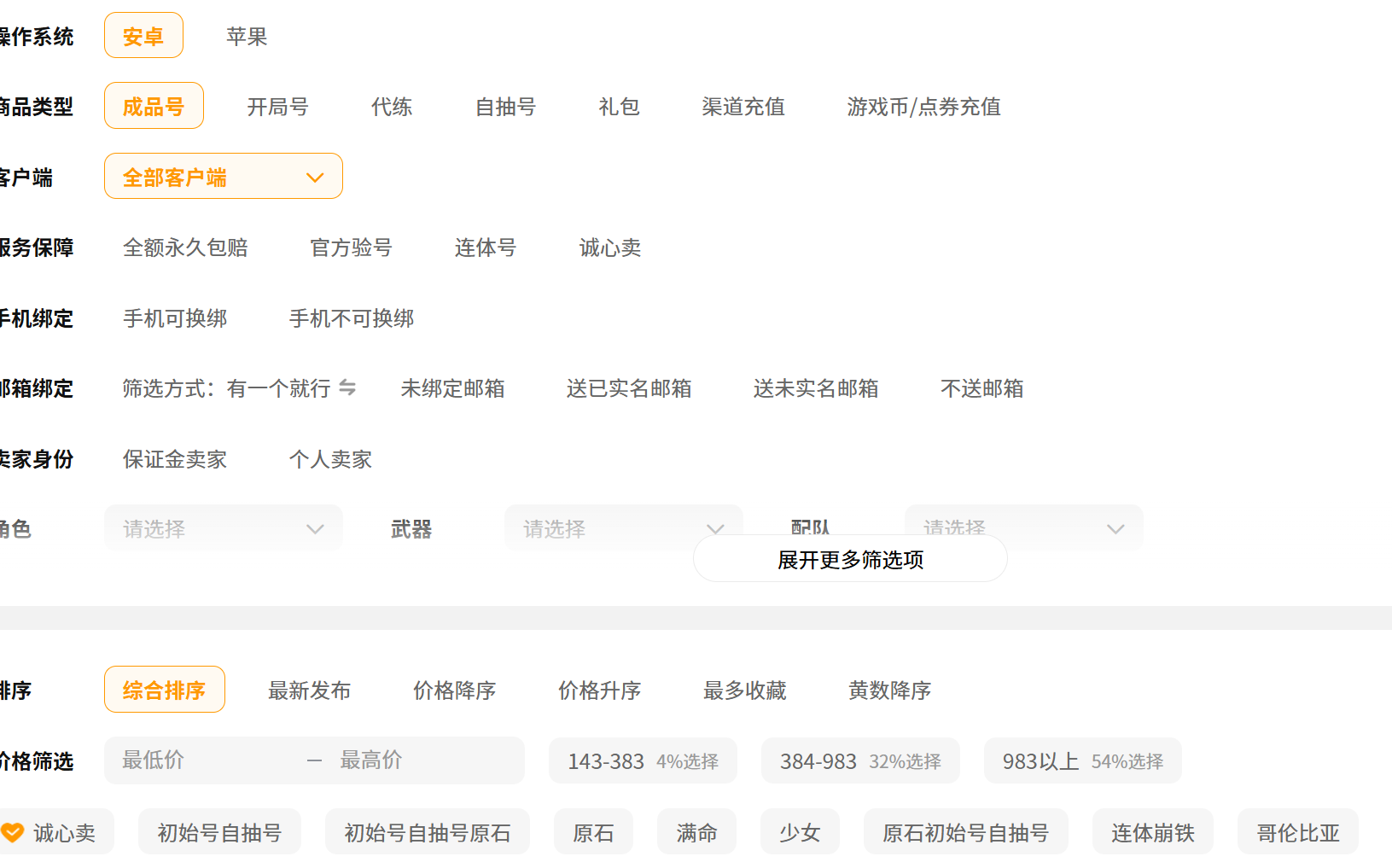Pick the 384-983 price range
Screen dimensions: 1392x868
860,760
